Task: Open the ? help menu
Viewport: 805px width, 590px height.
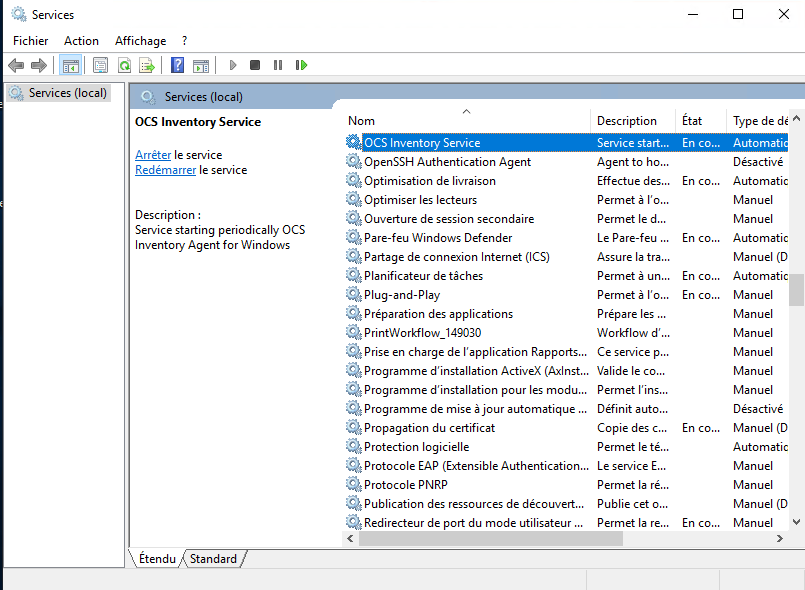Action: [184, 41]
